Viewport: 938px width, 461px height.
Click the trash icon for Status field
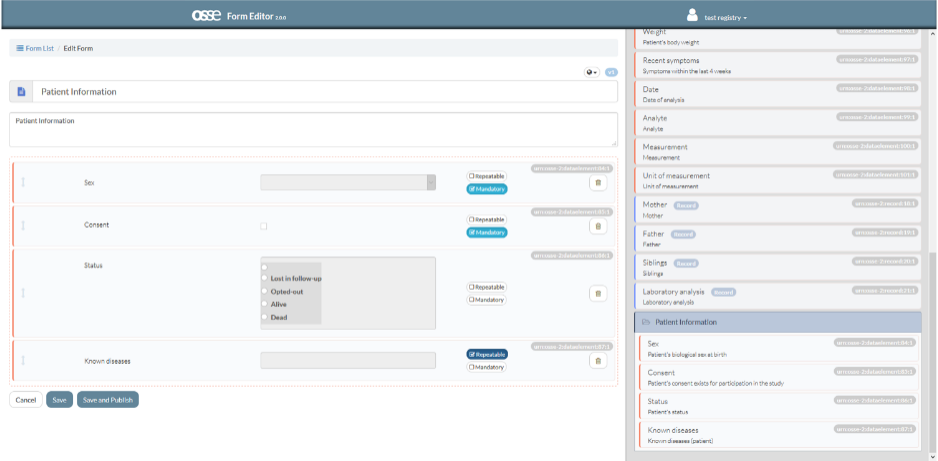pyautogui.click(x=598, y=293)
